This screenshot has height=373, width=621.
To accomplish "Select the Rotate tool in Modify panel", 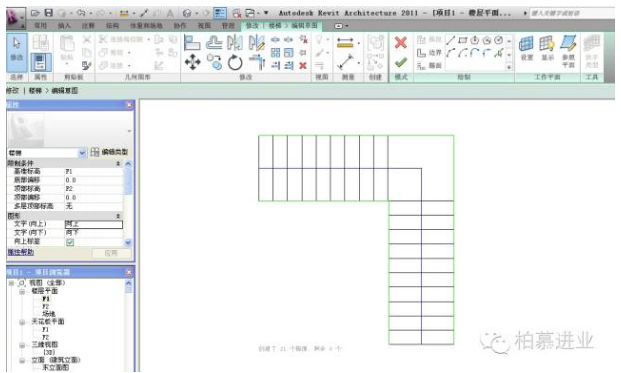I will click(x=235, y=63).
